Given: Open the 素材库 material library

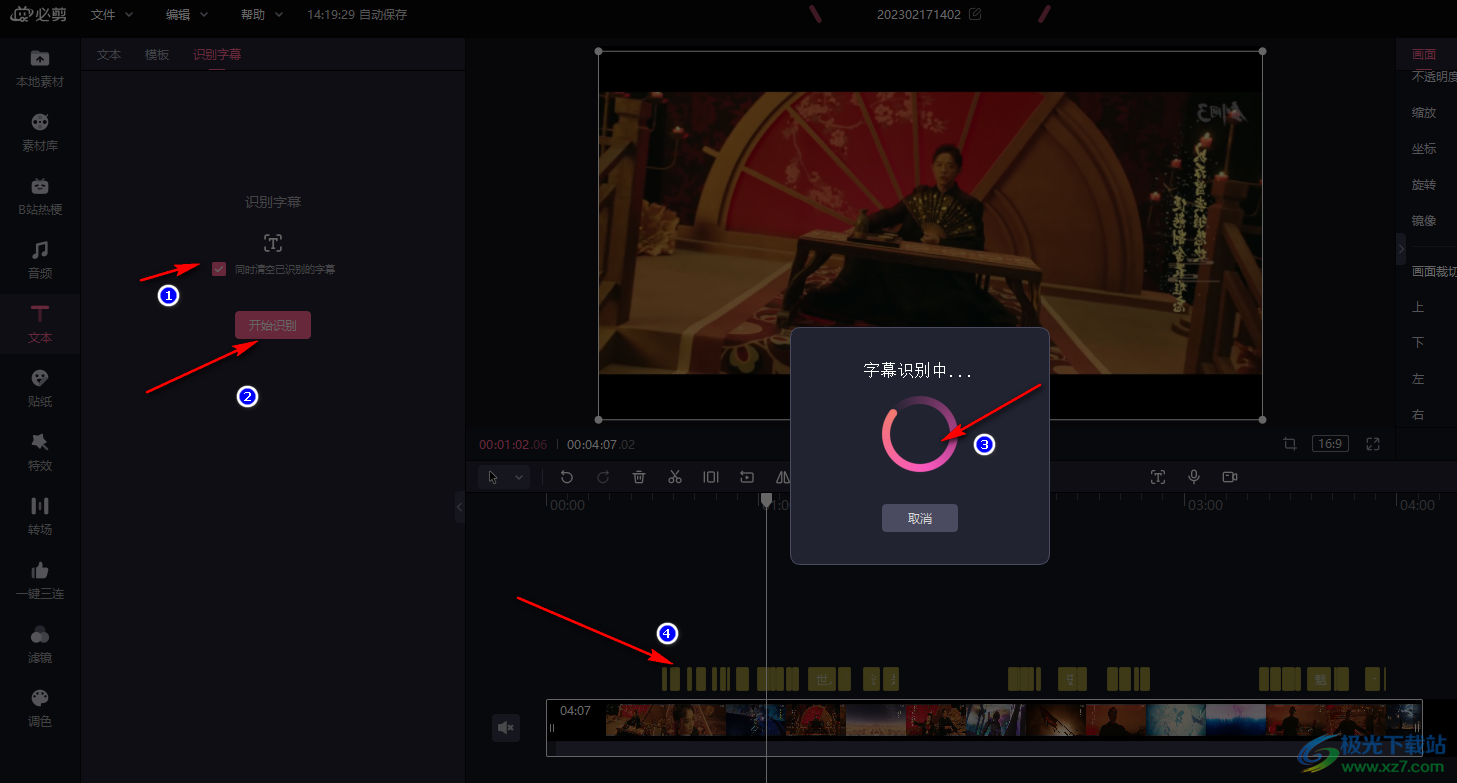Looking at the screenshot, I should click(x=40, y=132).
